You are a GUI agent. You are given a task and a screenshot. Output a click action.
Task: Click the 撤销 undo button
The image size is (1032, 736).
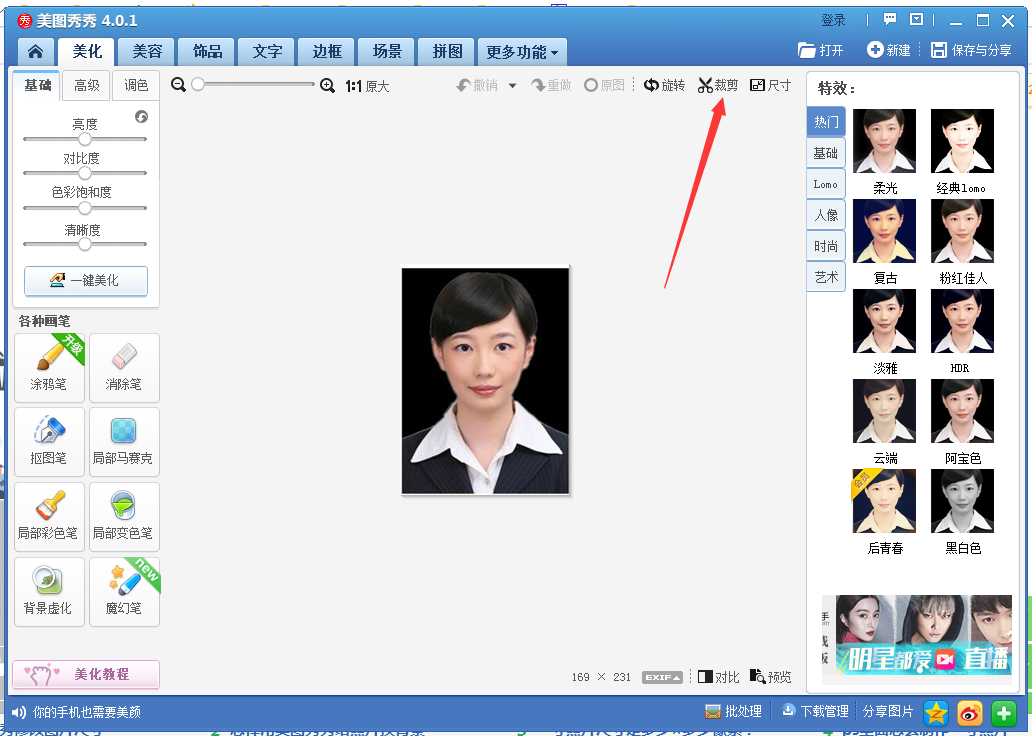477,86
